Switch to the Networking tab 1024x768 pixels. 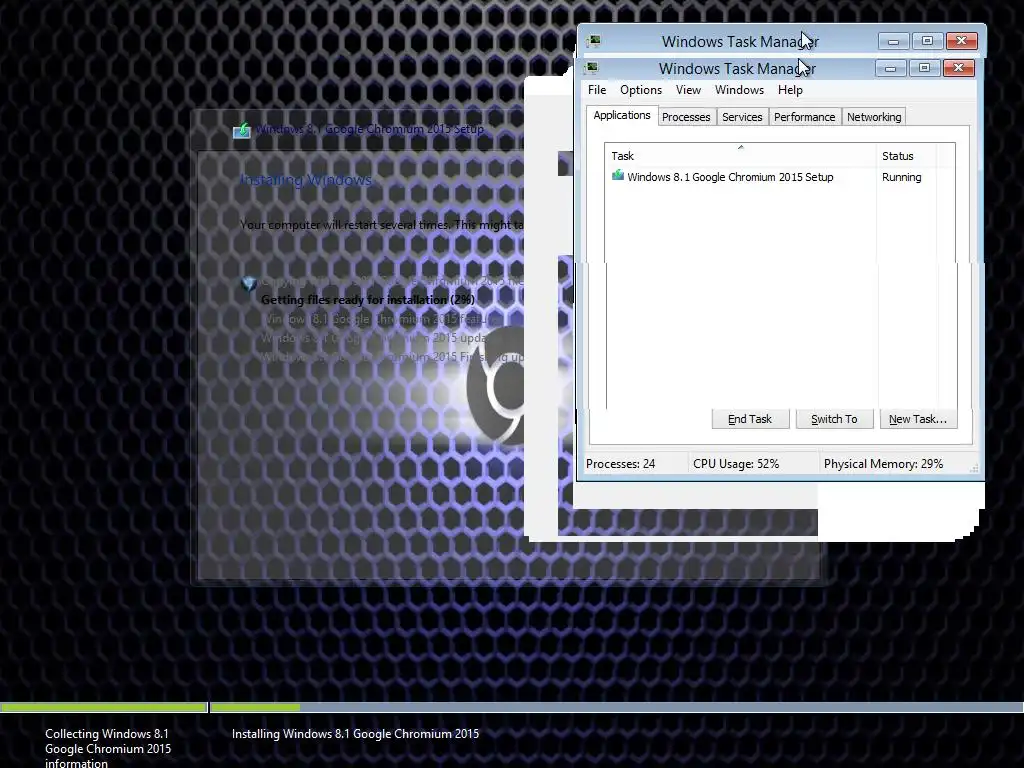[874, 117]
